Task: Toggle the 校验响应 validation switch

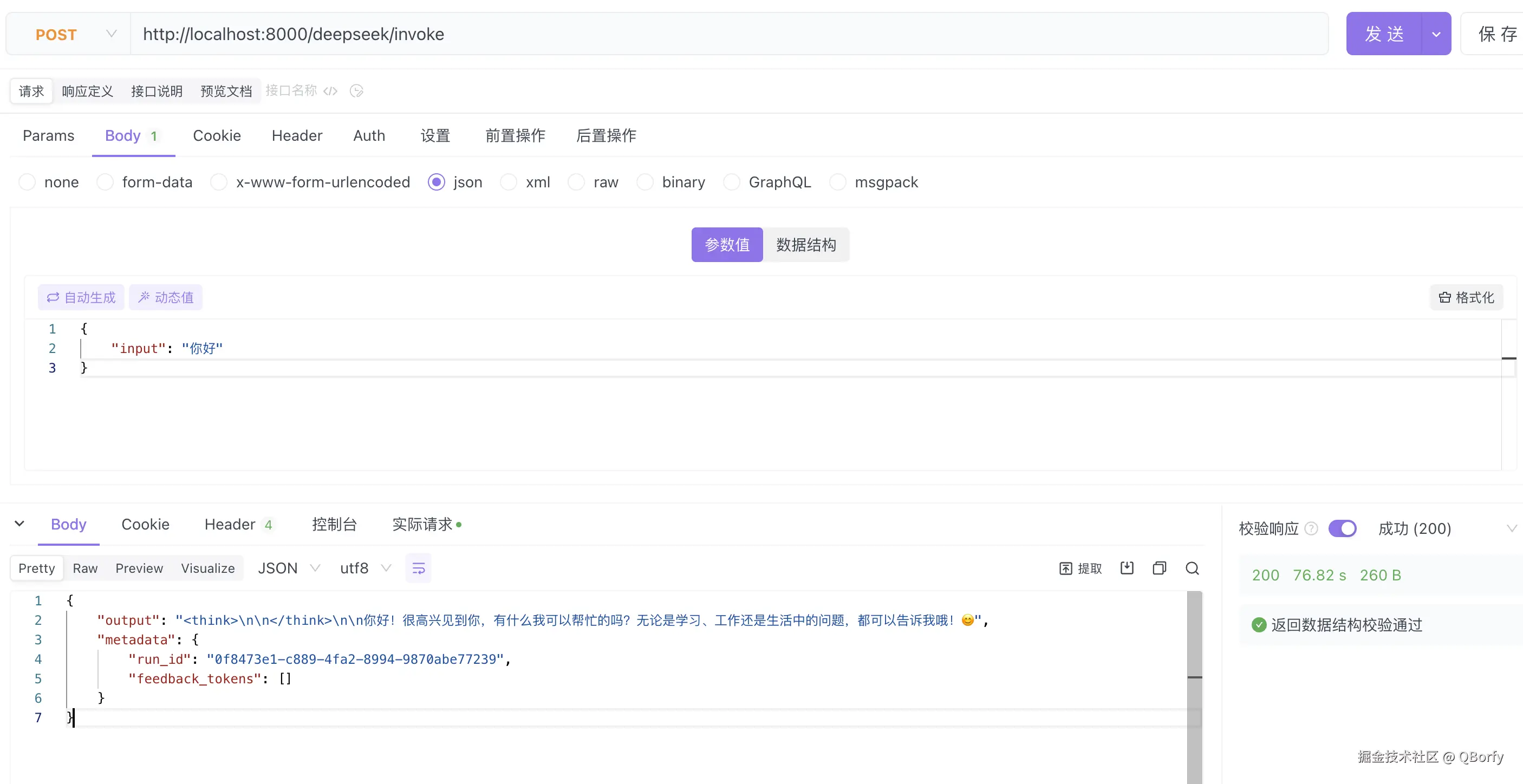Action: point(1342,528)
